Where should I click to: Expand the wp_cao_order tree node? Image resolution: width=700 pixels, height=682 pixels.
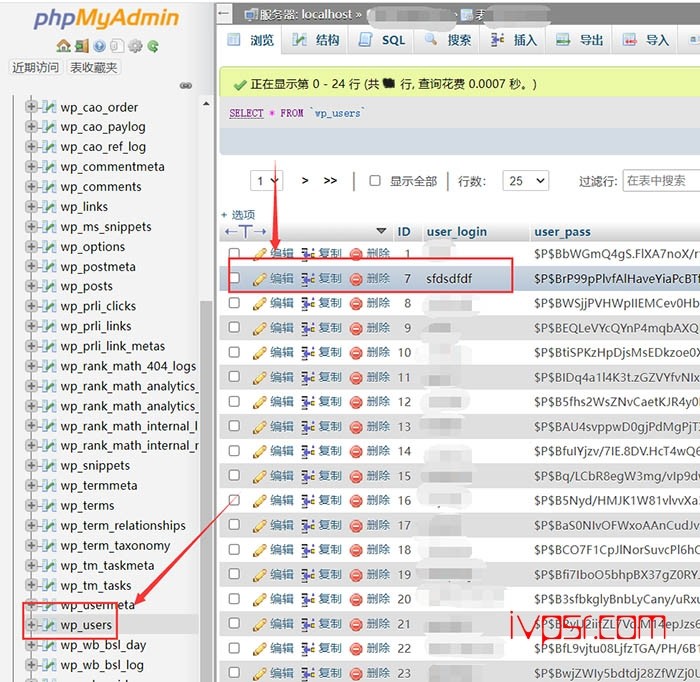tap(31, 107)
